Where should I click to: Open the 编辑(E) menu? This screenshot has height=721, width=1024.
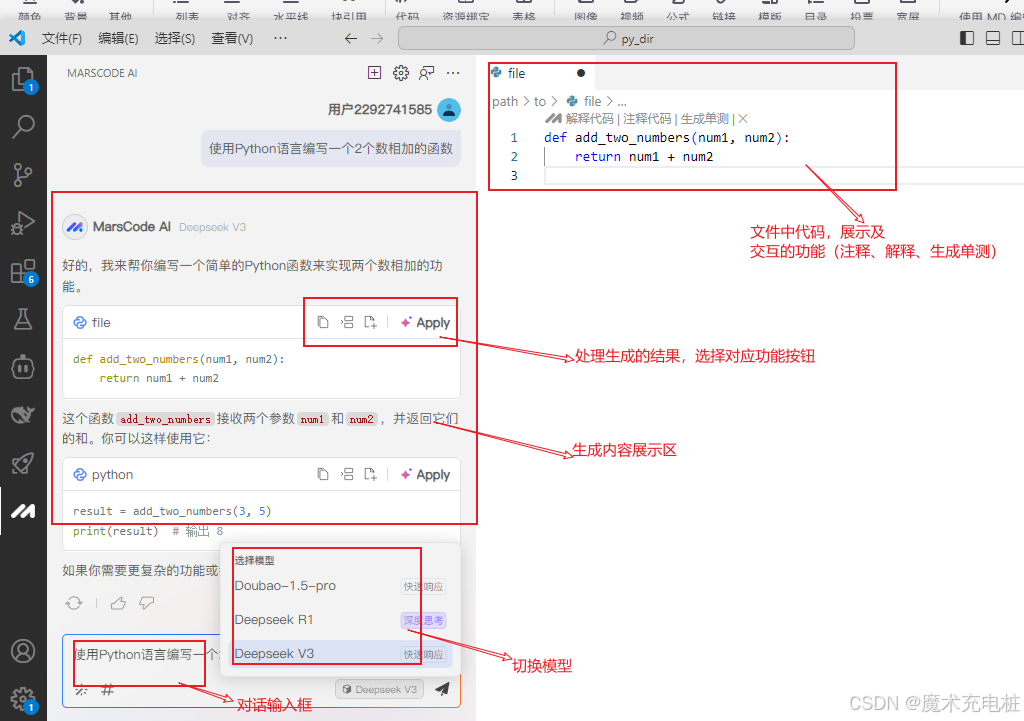pyautogui.click(x=118, y=39)
